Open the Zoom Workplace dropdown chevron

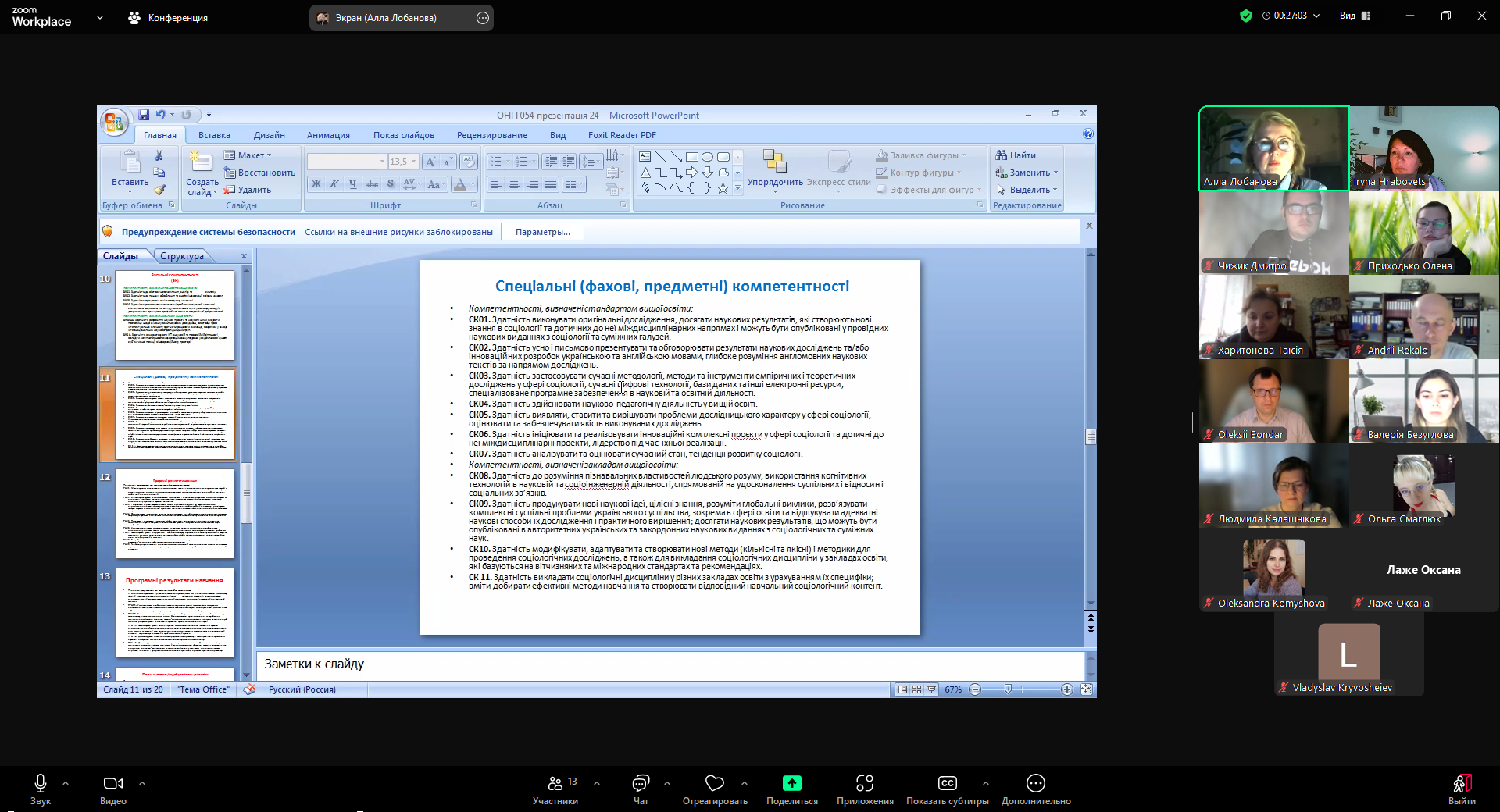(x=100, y=17)
